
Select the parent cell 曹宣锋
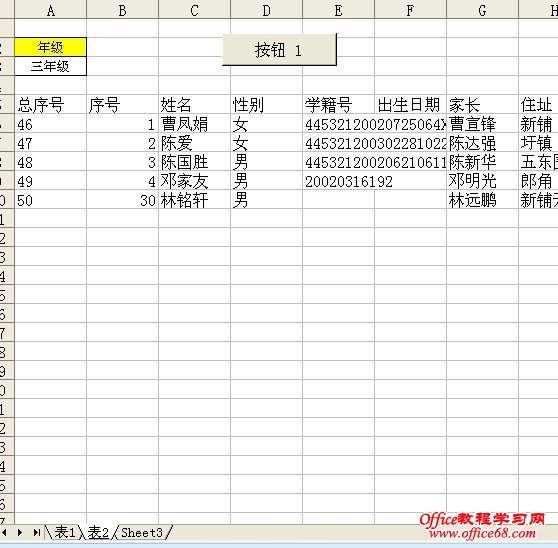(x=482, y=123)
